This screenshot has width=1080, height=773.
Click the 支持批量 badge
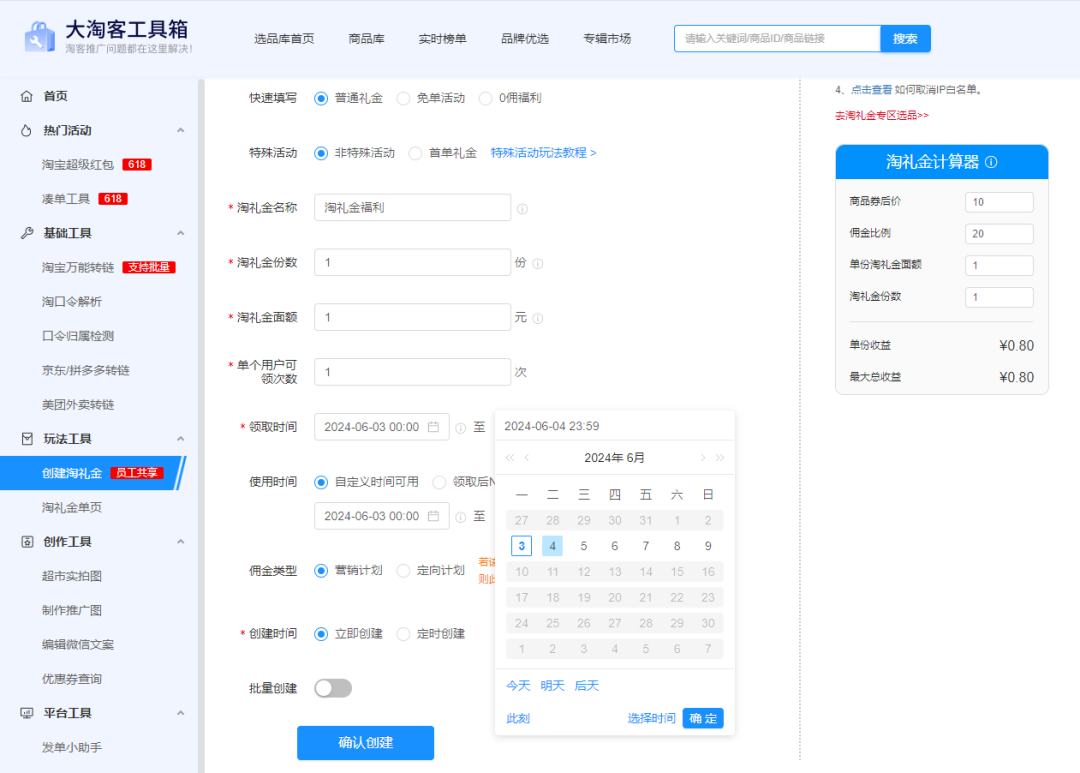pyautogui.click(x=149, y=267)
